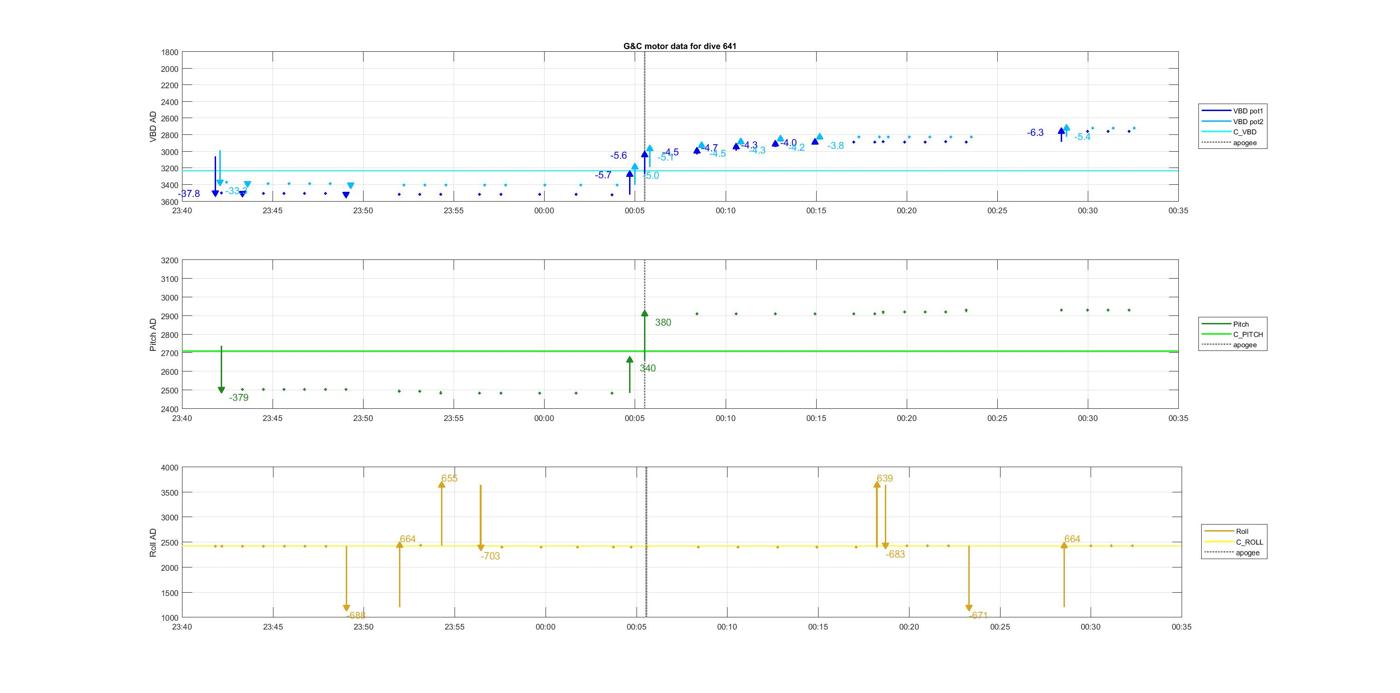Click the '-5.0' VBD data label
The width and height of the screenshot is (1400, 693).
coord(651,176)
